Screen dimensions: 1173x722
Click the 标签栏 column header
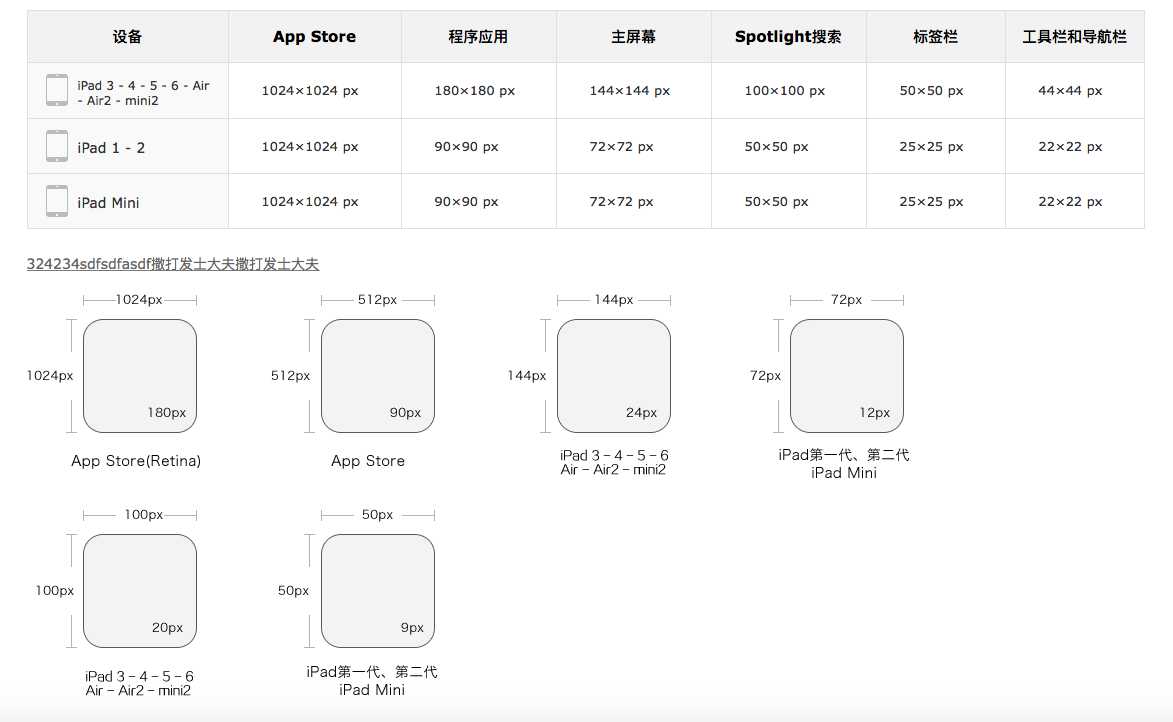click(935, 37)
